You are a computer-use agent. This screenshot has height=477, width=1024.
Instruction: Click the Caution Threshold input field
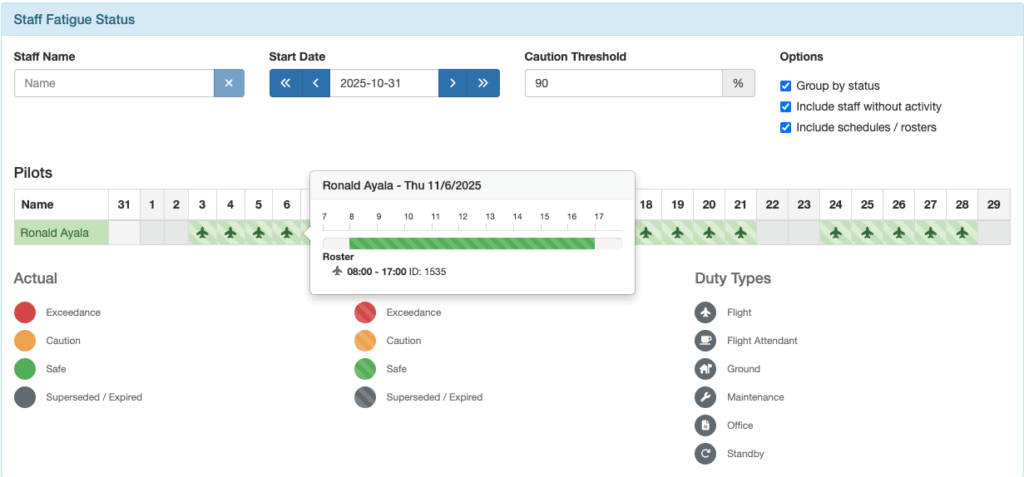coord(623,83)
